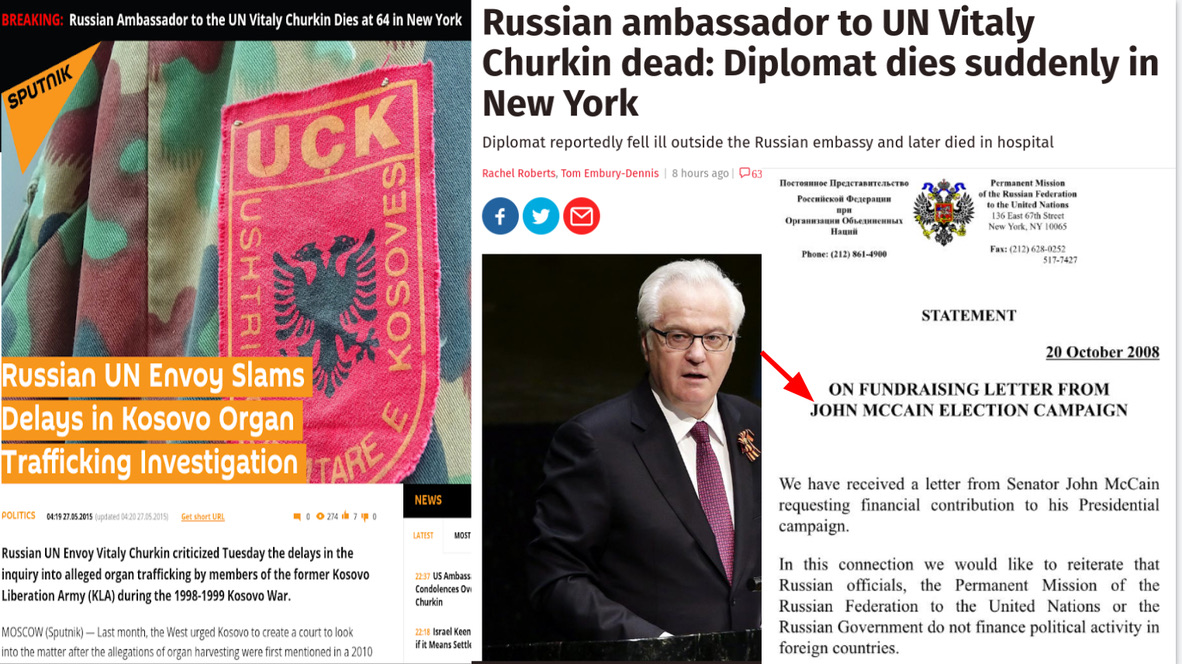Share the article on Facebook
1182x664 pixels.
click(500, 216)
